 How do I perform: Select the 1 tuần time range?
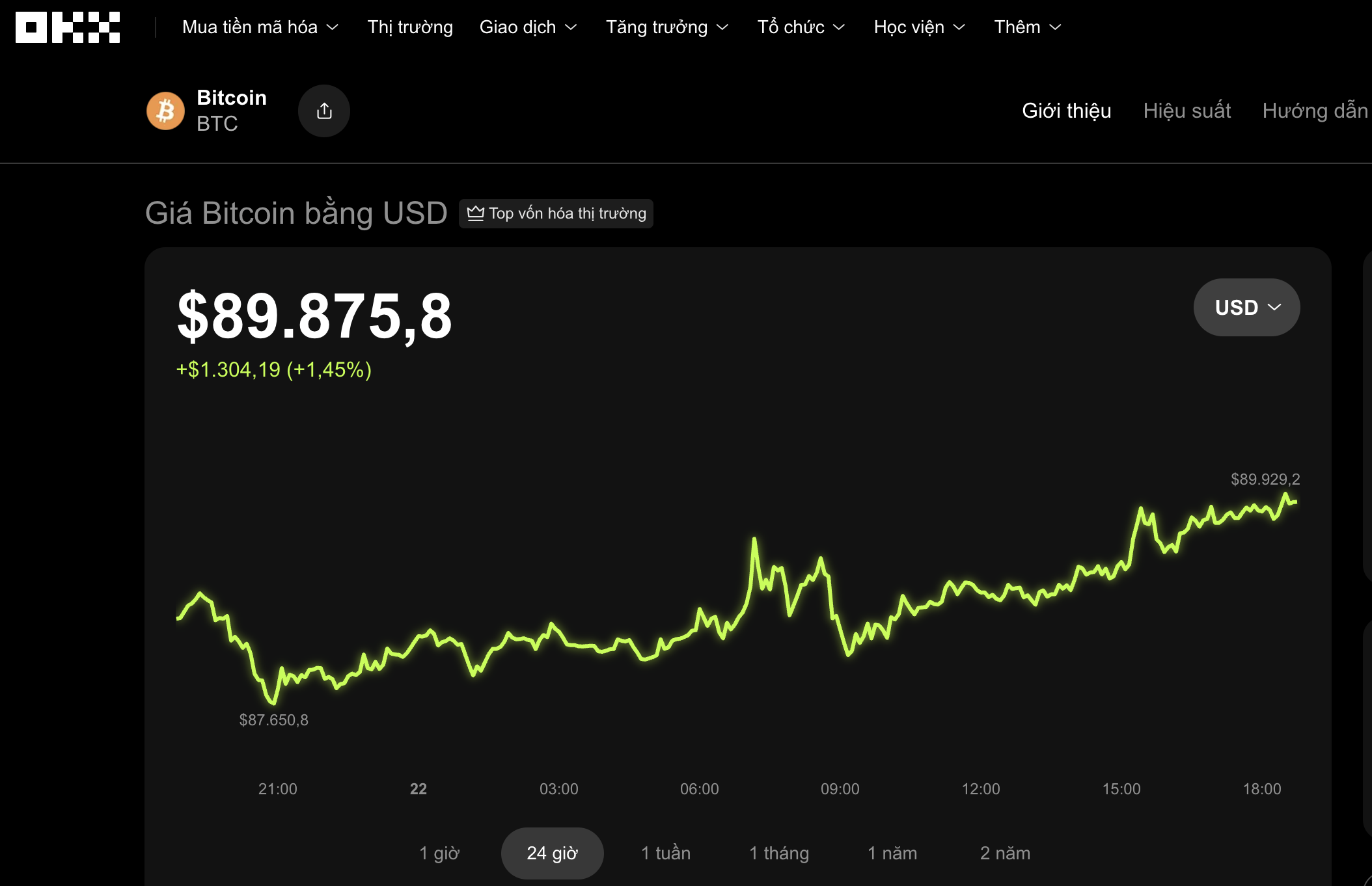coord(665,852)
